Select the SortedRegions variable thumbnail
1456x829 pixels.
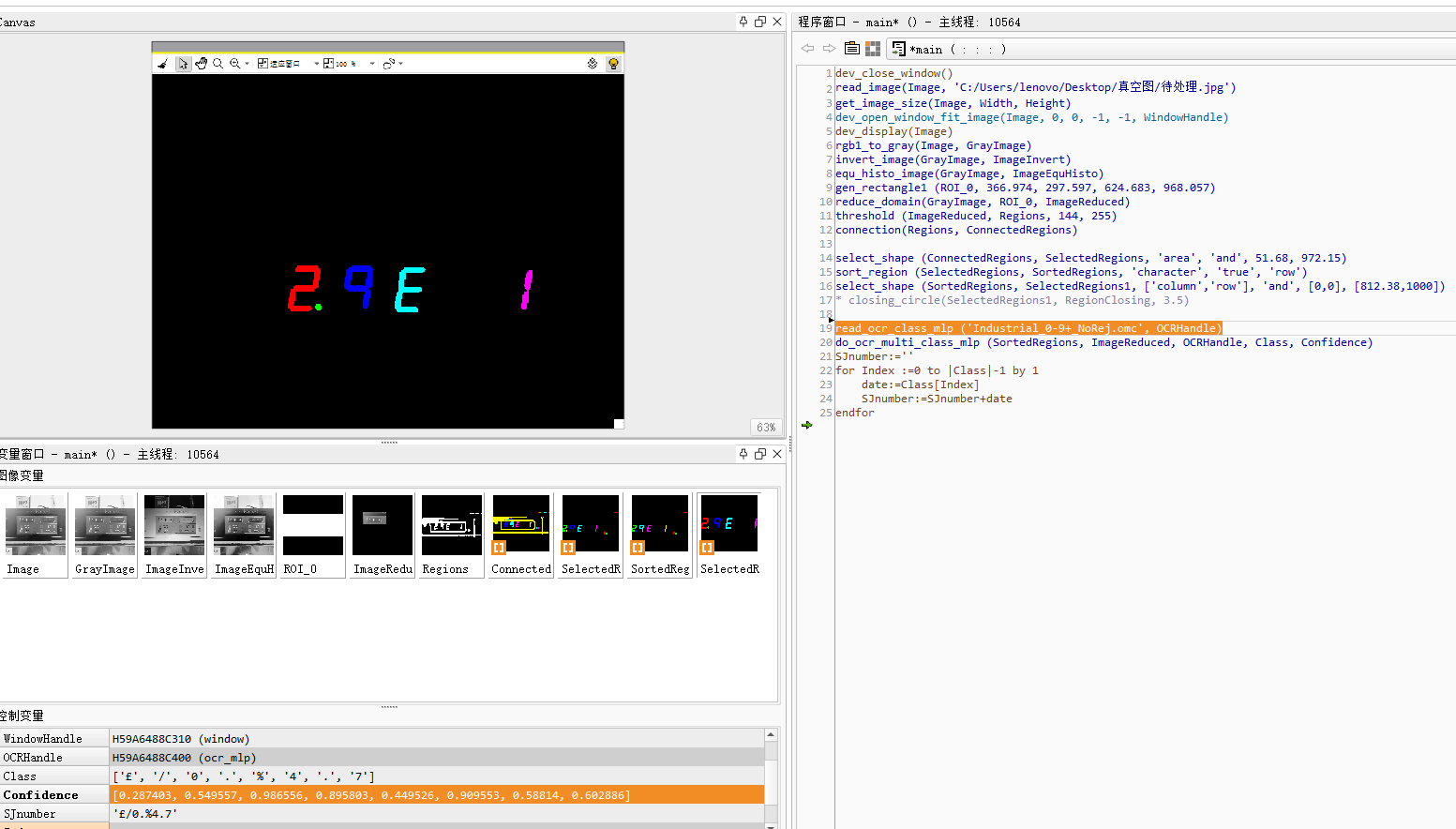pyautogui.click(x=660, y=535)
